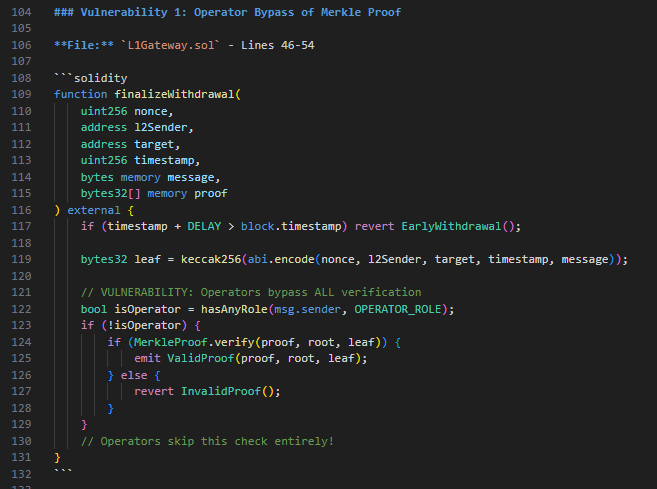This screenshot has width=657, height=489.
Task: Click 'bytes32[] memory proof' parameter
Action: tap(154, 194)
